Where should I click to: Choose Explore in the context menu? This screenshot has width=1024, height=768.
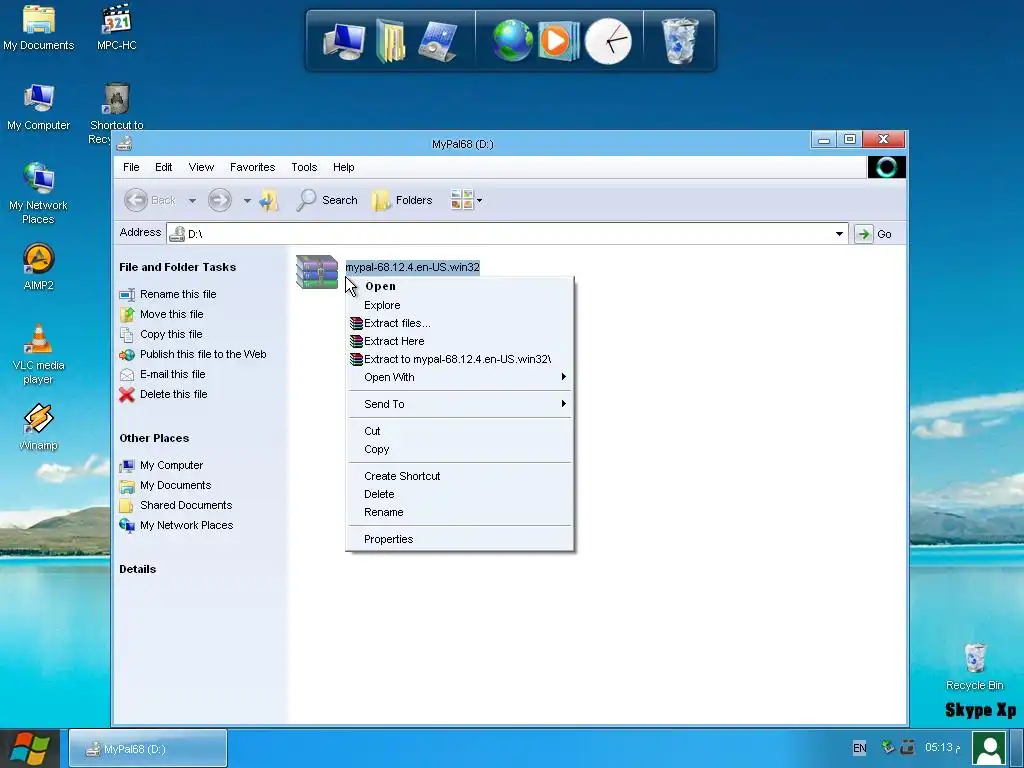(460, 305)
